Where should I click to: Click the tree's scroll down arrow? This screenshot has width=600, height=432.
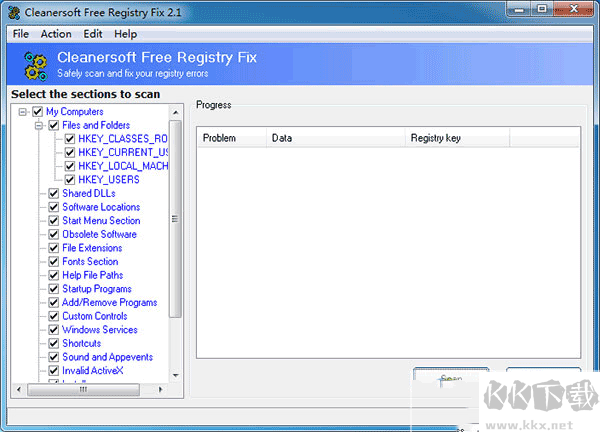(x=176, y=375)
